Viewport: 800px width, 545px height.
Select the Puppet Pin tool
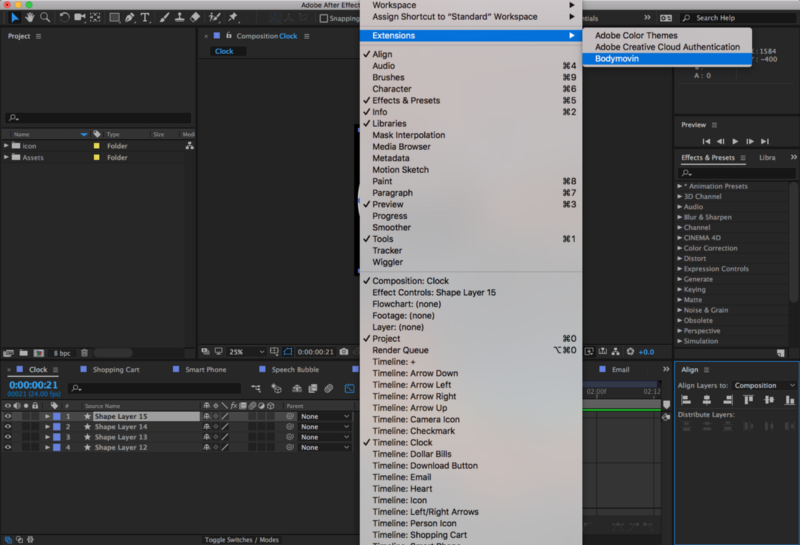pyautogui.click(x=233, y=18)
